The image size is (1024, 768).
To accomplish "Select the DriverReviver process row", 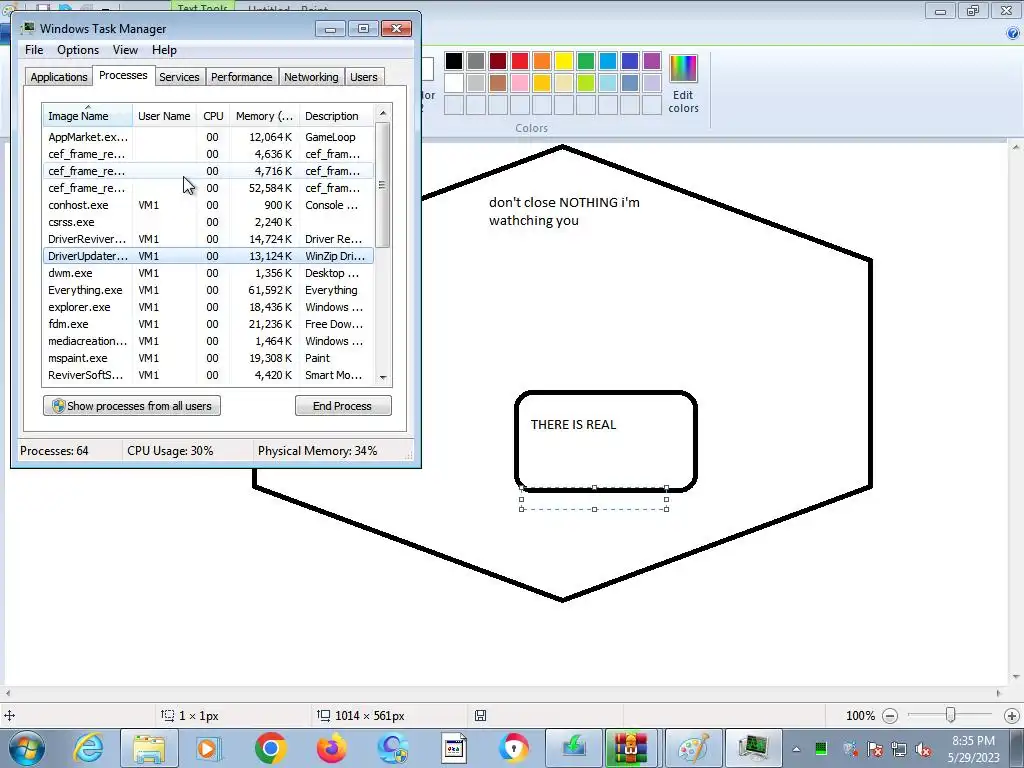I will click(208, 239).
